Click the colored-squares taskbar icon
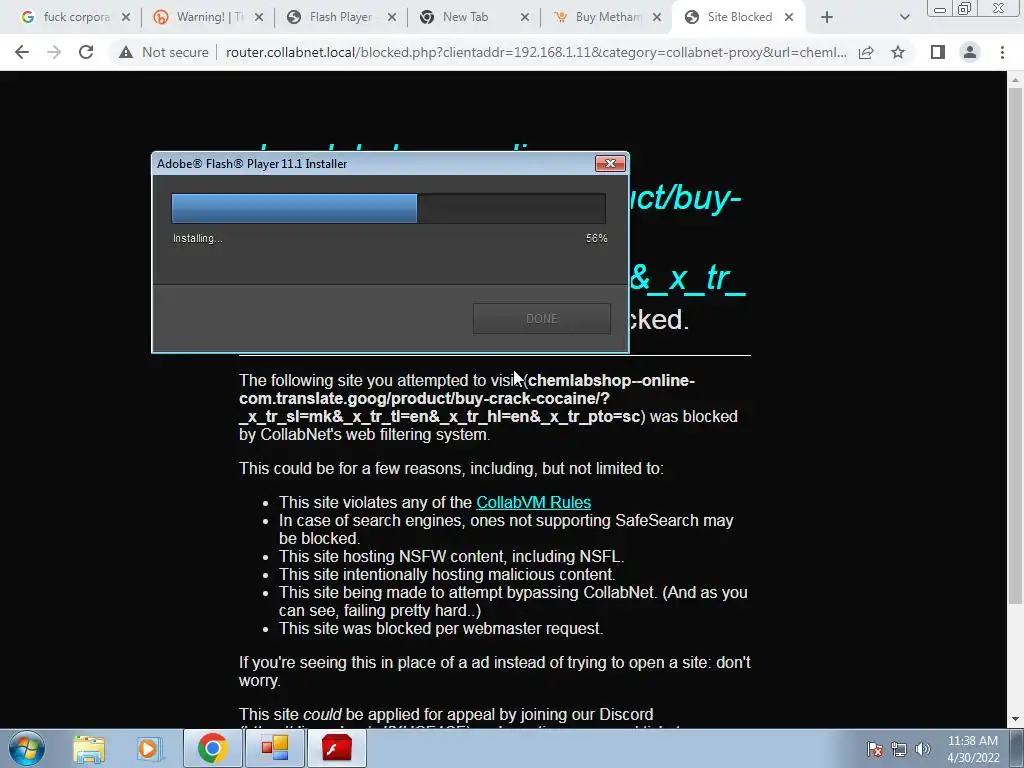Image resolution: width=1024 pixels, height=768 pixels. [x=275, y=748]
